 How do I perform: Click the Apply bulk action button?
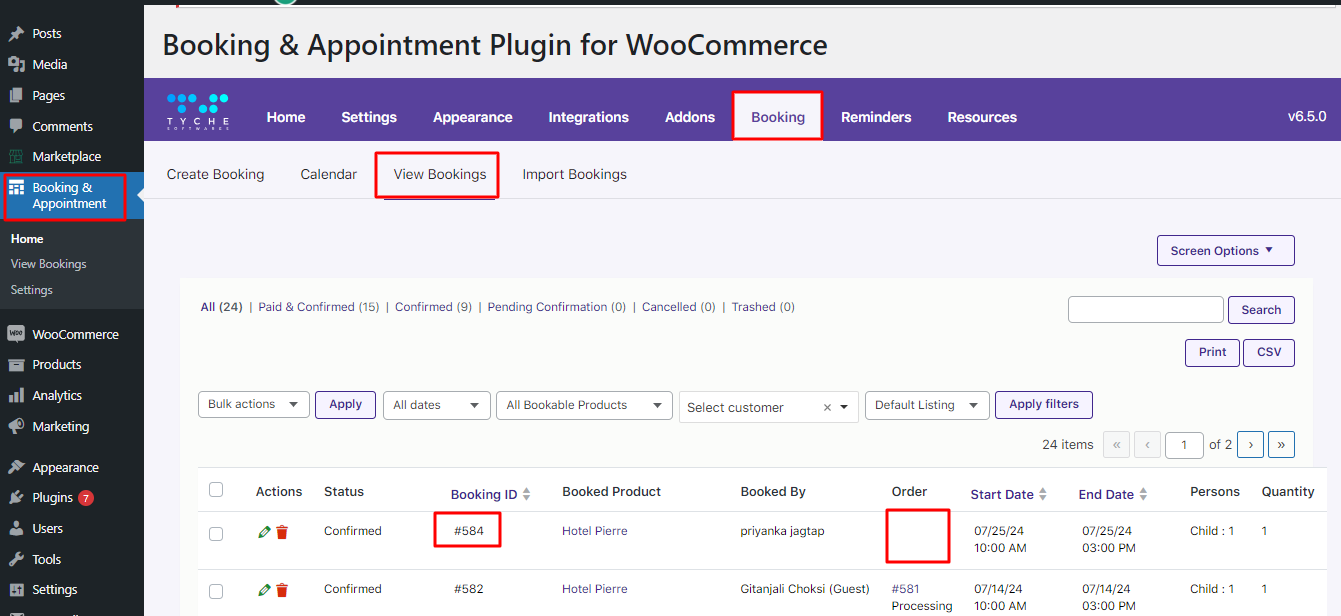point(346,404)
